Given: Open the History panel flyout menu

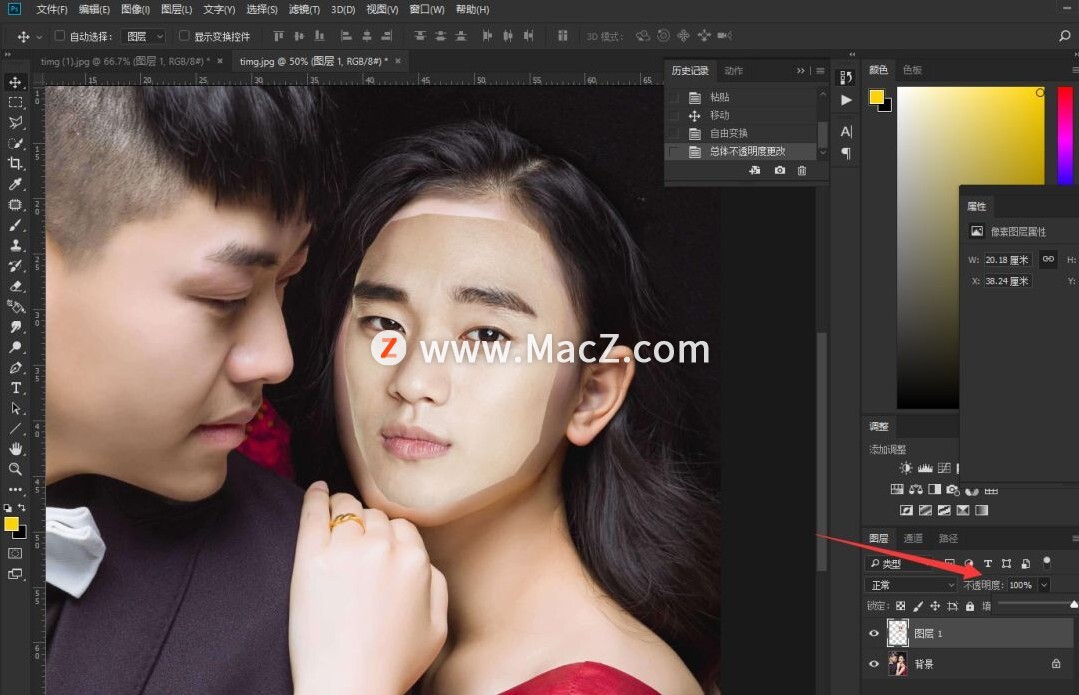Looking at the screenshot, I should (x=820, y=71).
